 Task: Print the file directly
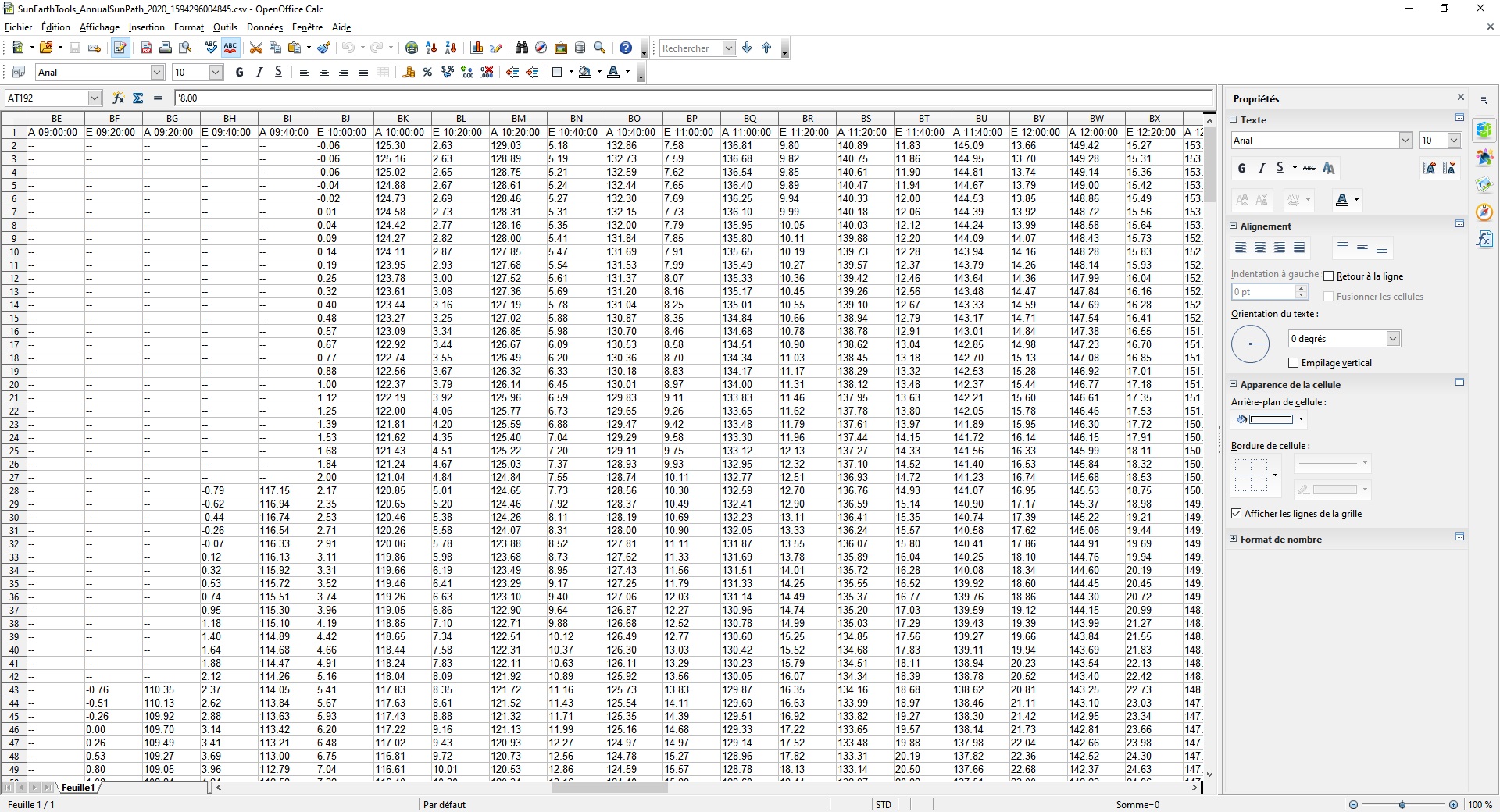(166, 48)
